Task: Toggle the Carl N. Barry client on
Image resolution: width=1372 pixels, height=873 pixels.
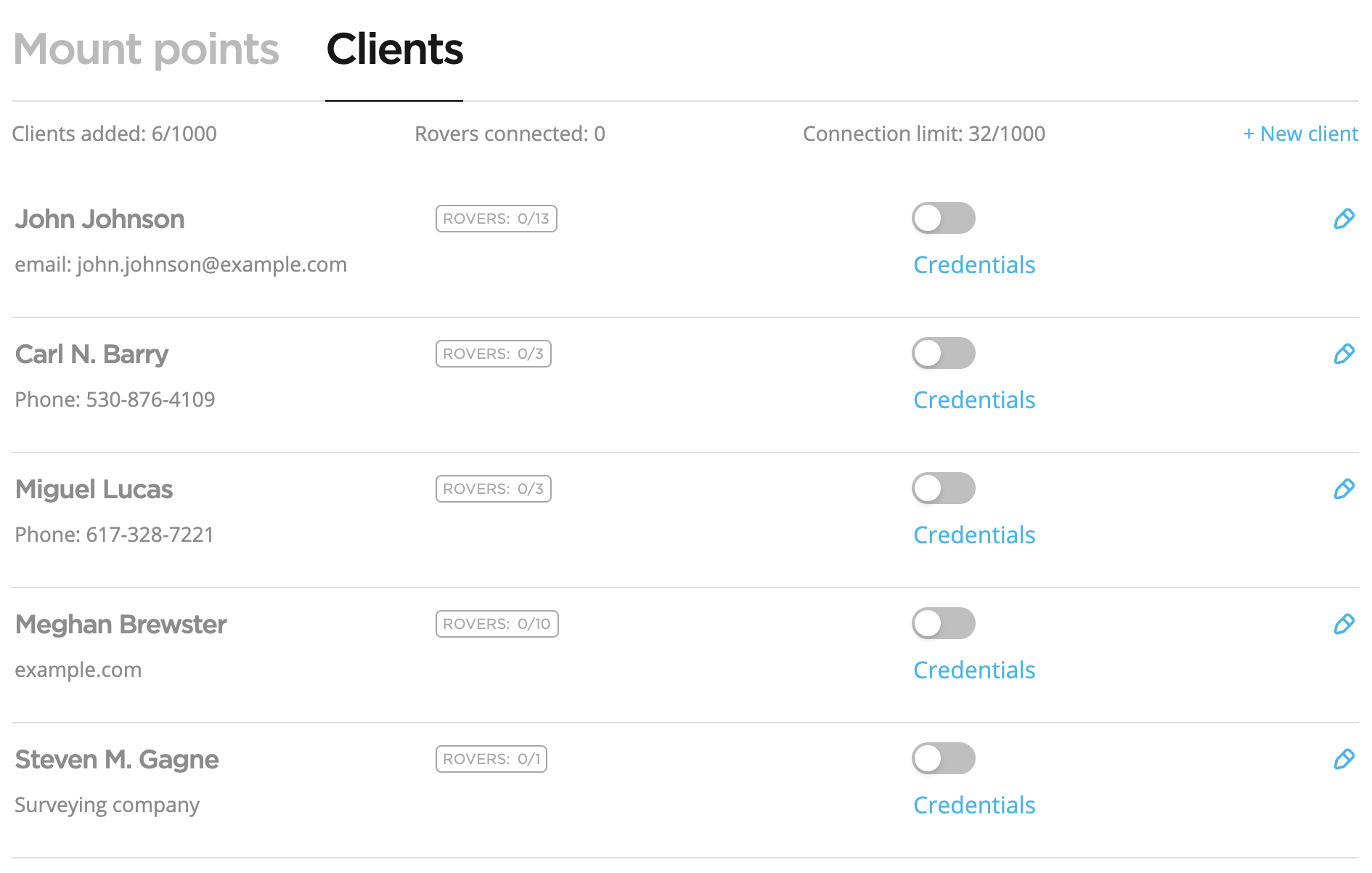Action: point(943,353)
